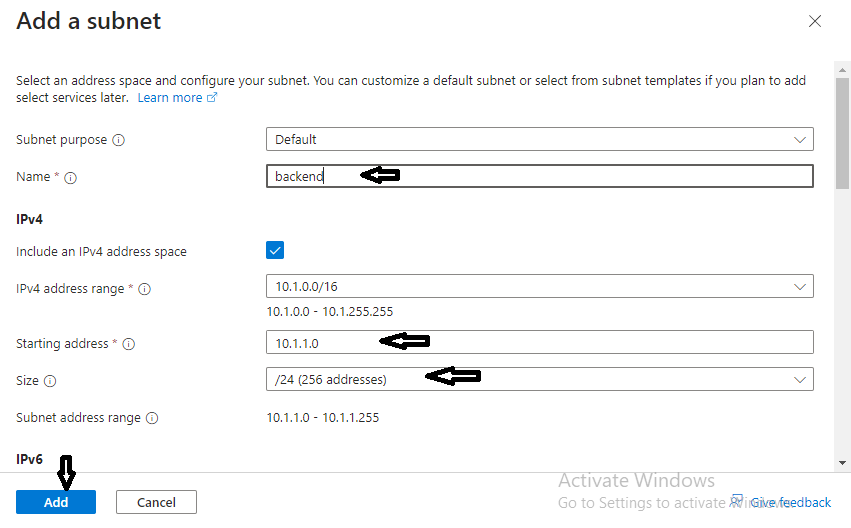851x528 pixels.
Task: Click the Subnet address range info icon
Action: [x=153, y=418]
